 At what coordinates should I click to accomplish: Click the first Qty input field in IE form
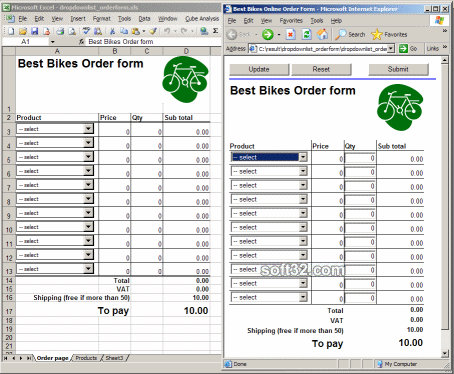click(360, 158)
